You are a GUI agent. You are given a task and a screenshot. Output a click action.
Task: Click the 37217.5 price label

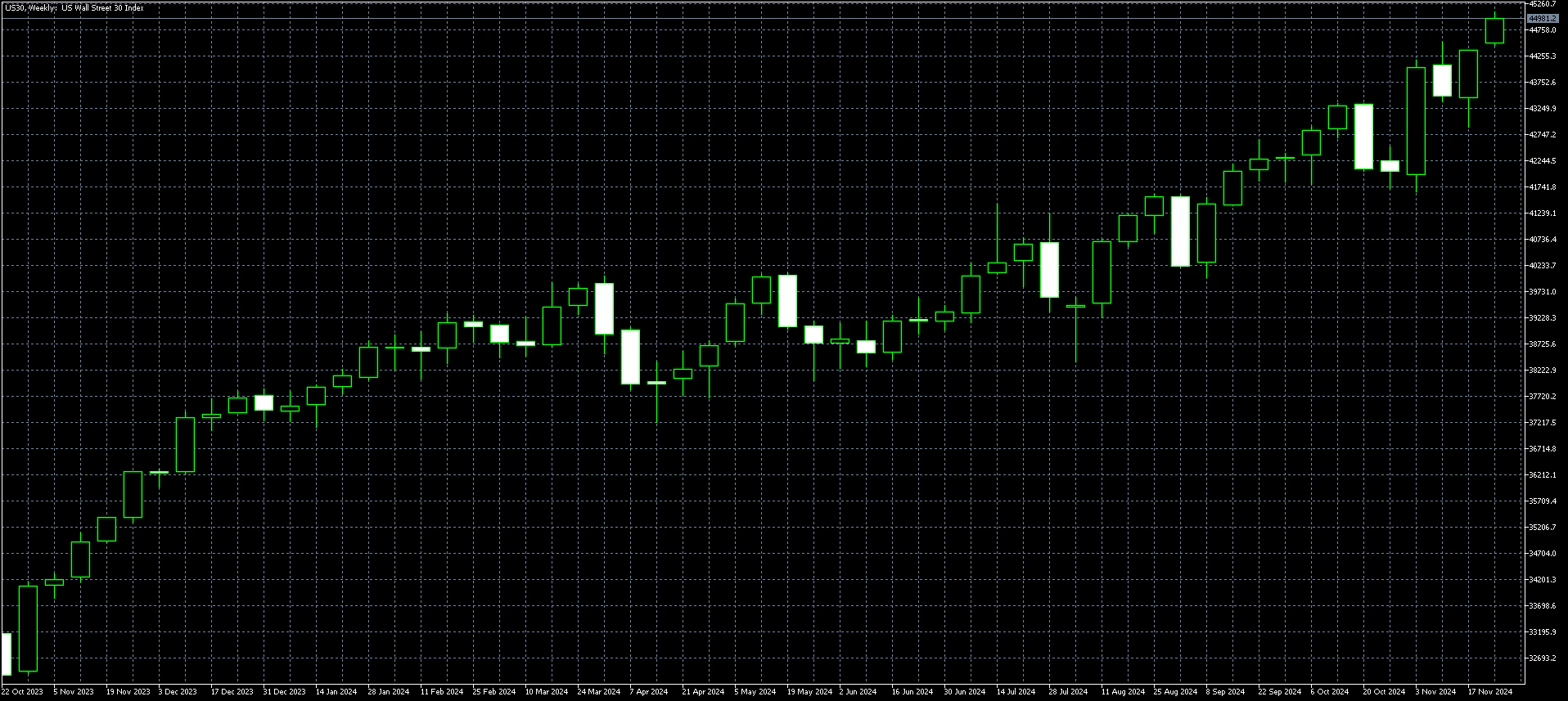[x=1543, y=423]
